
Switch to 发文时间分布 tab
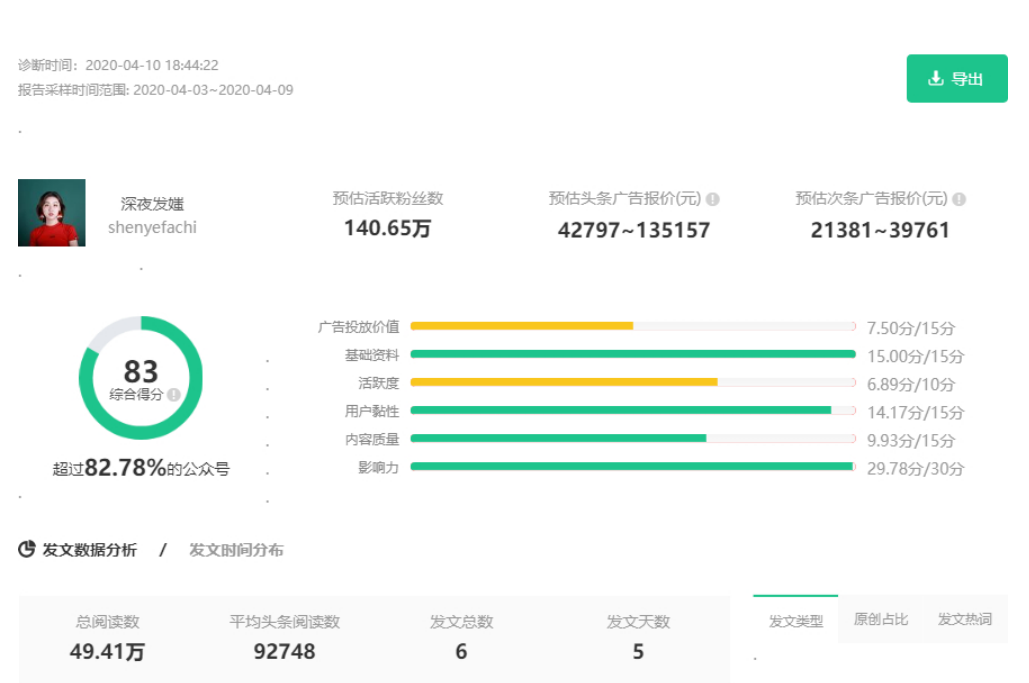coord(236,550)
